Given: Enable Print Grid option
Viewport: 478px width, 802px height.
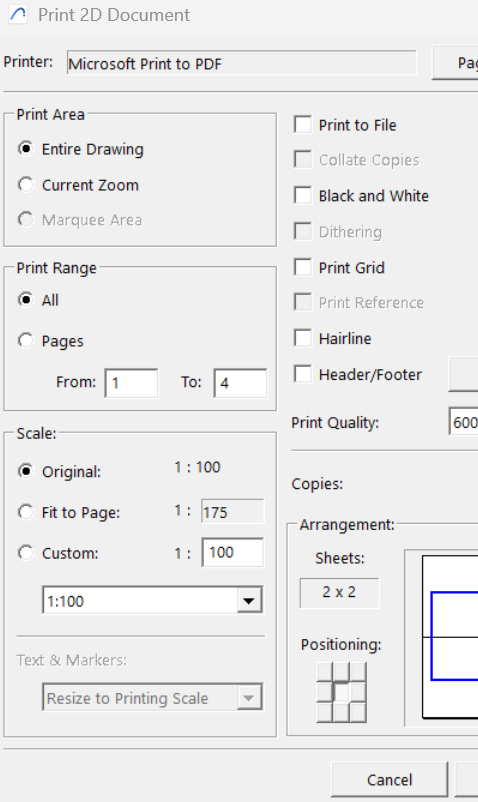Looking at the screenshot, I should (x=303, y=267).
